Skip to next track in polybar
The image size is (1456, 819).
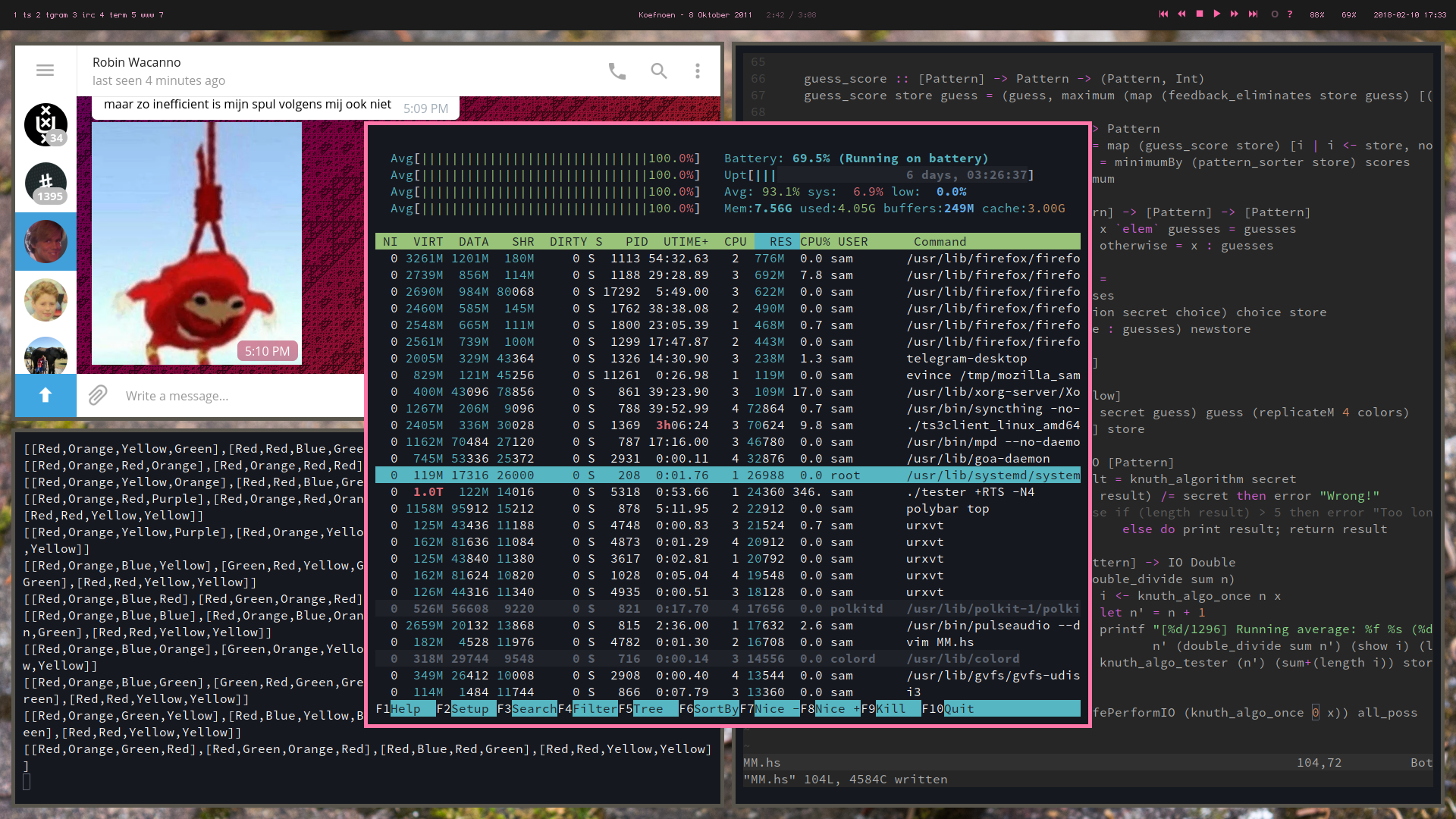(1253, 14)
